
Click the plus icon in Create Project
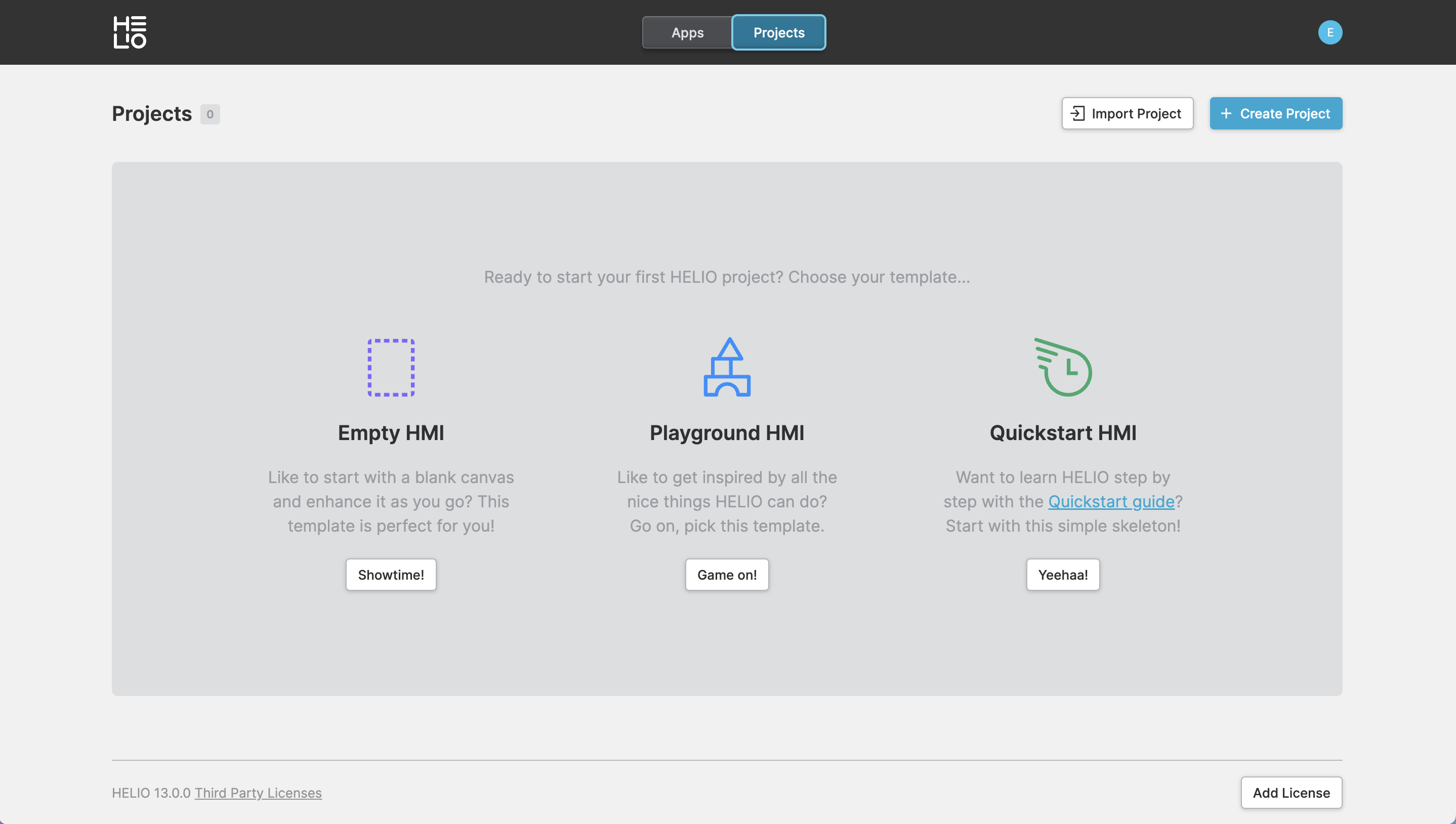coord(1226,114)
